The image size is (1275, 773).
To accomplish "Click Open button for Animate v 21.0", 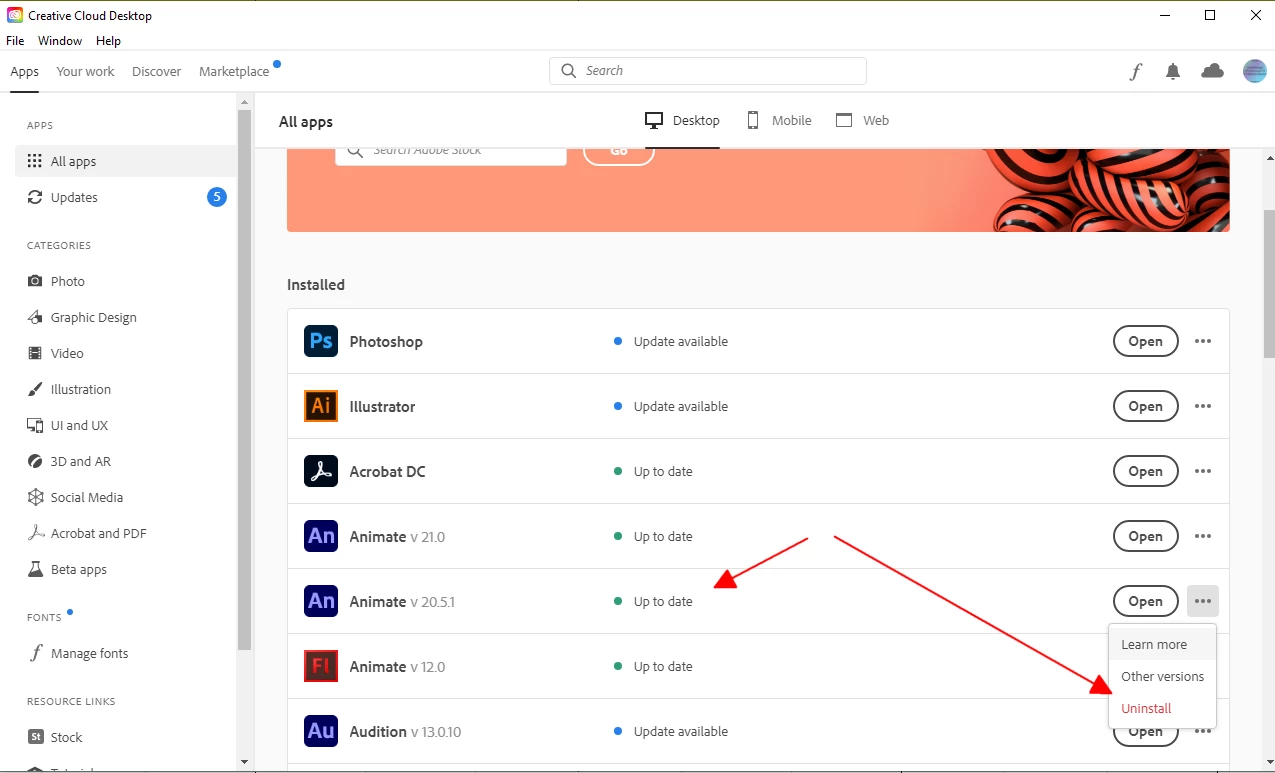I will pyautogui.click(x=1145, y=536).
